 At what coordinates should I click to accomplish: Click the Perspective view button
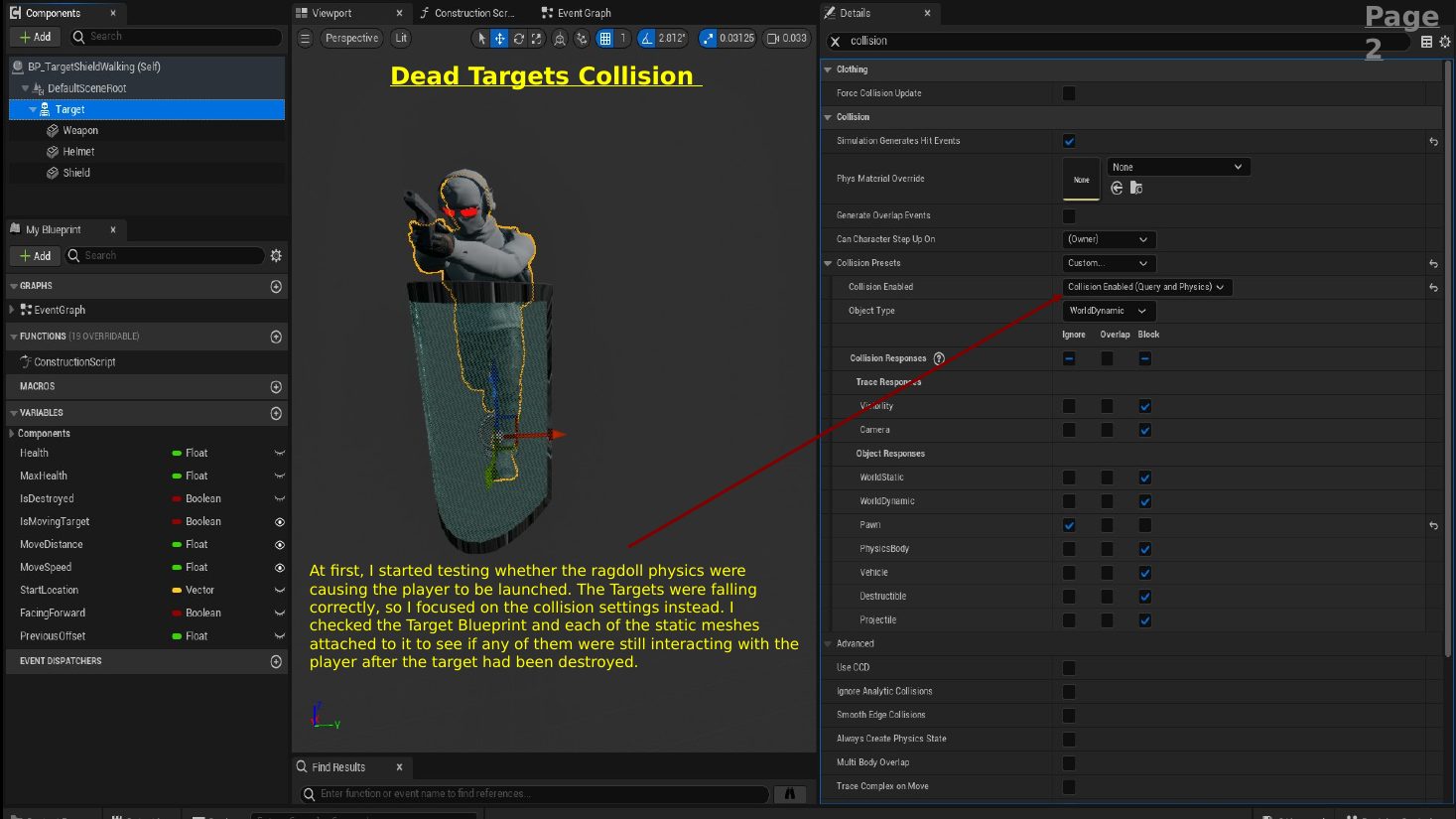pos(351,38)
